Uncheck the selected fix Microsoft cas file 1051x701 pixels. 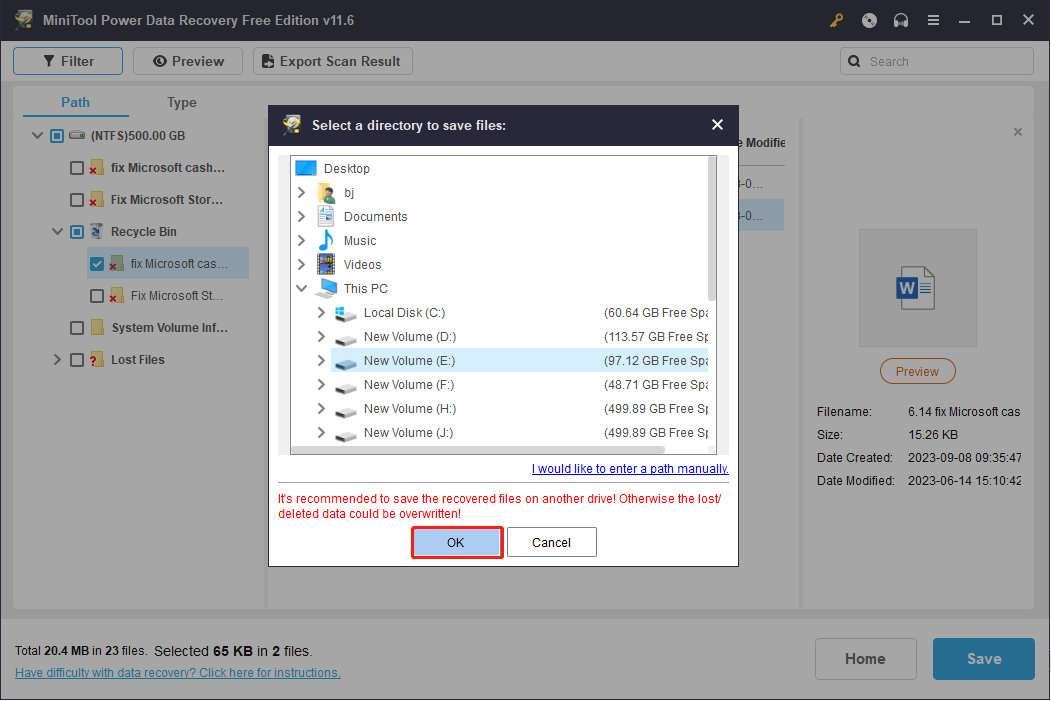97,263
